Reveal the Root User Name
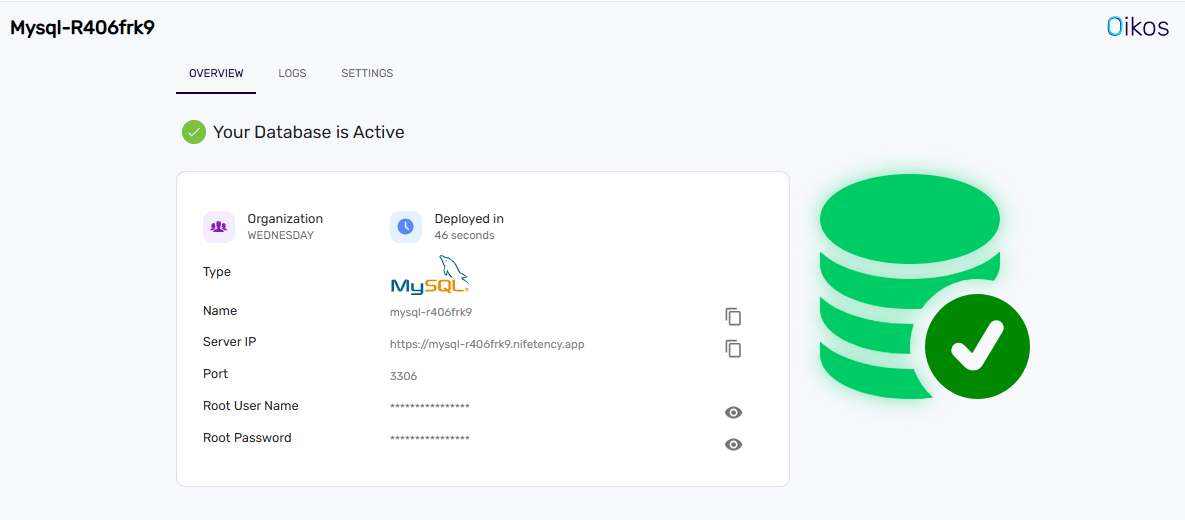 point(733,412)
